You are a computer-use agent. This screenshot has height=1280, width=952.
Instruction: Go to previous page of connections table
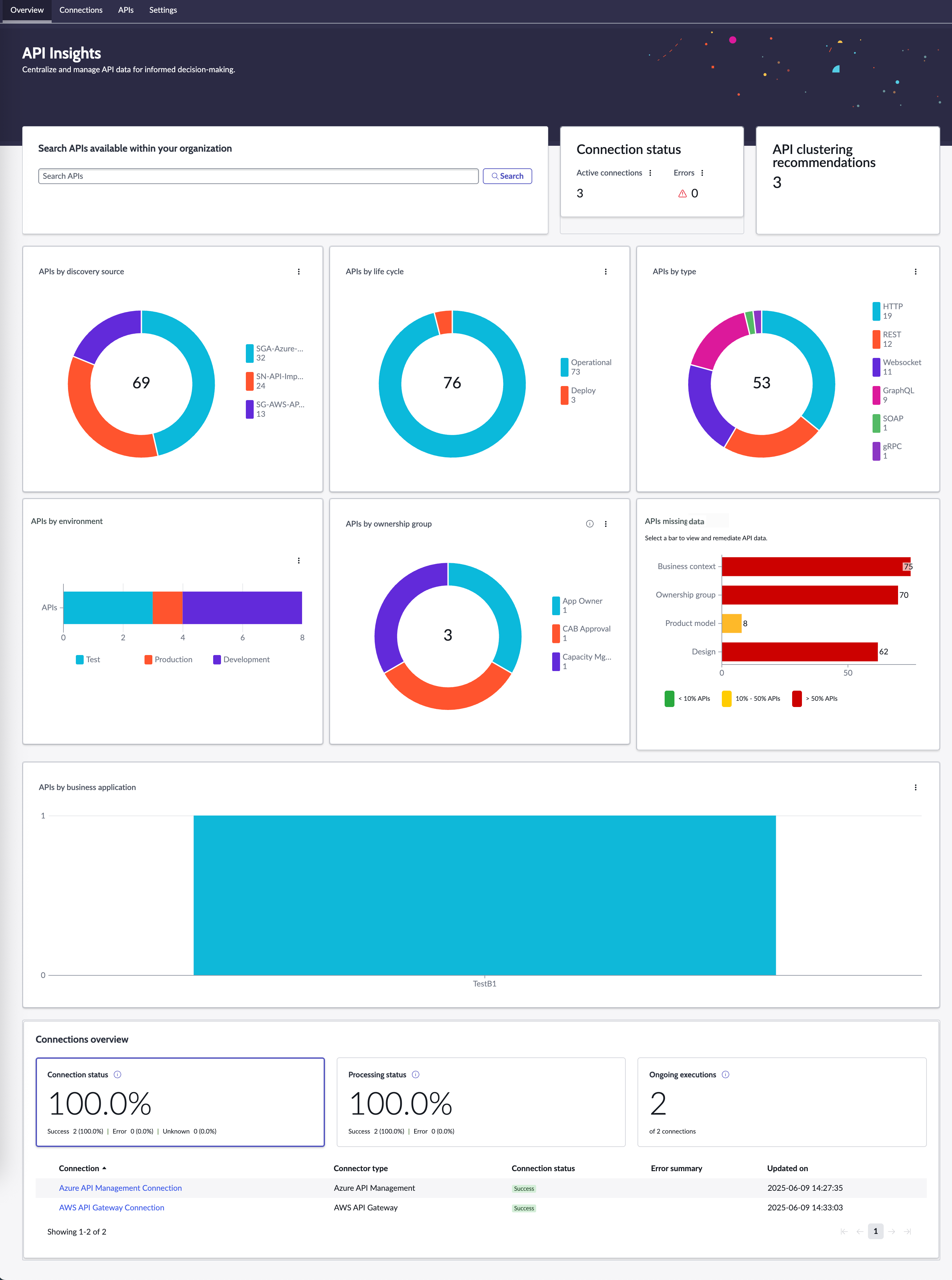pyautogui.click(x=860, y=1231)
